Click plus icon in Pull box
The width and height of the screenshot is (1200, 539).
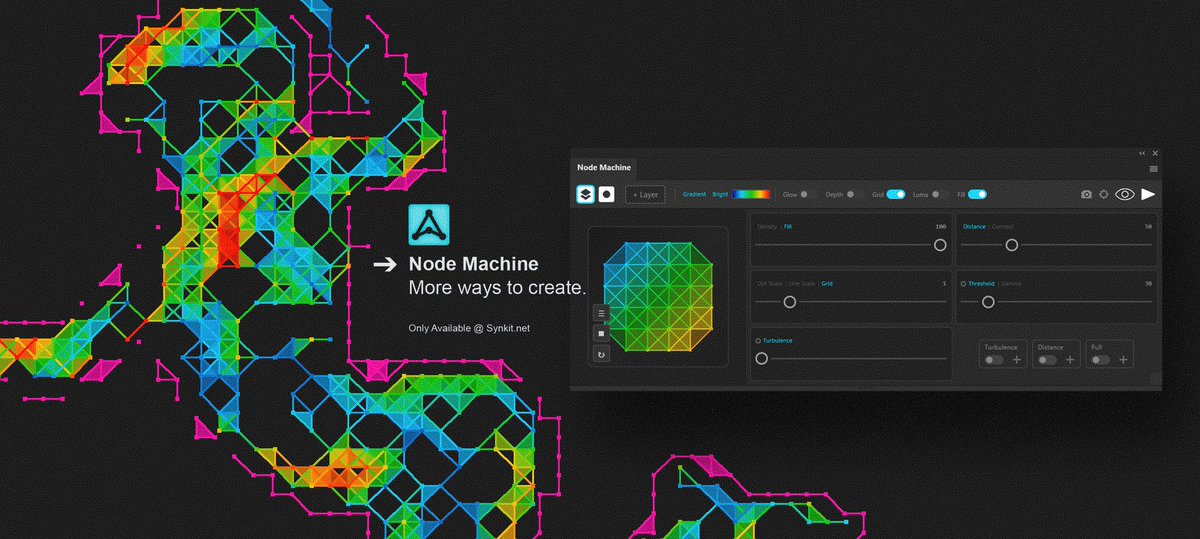pos(1123,359)
